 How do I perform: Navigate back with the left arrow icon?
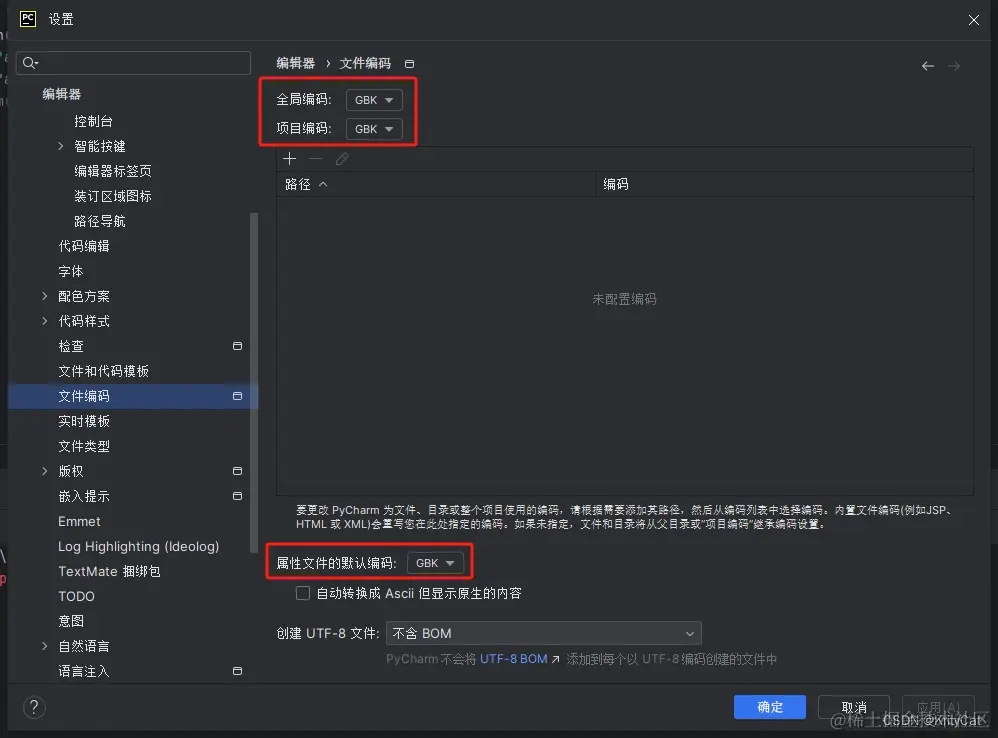(928, 64)
